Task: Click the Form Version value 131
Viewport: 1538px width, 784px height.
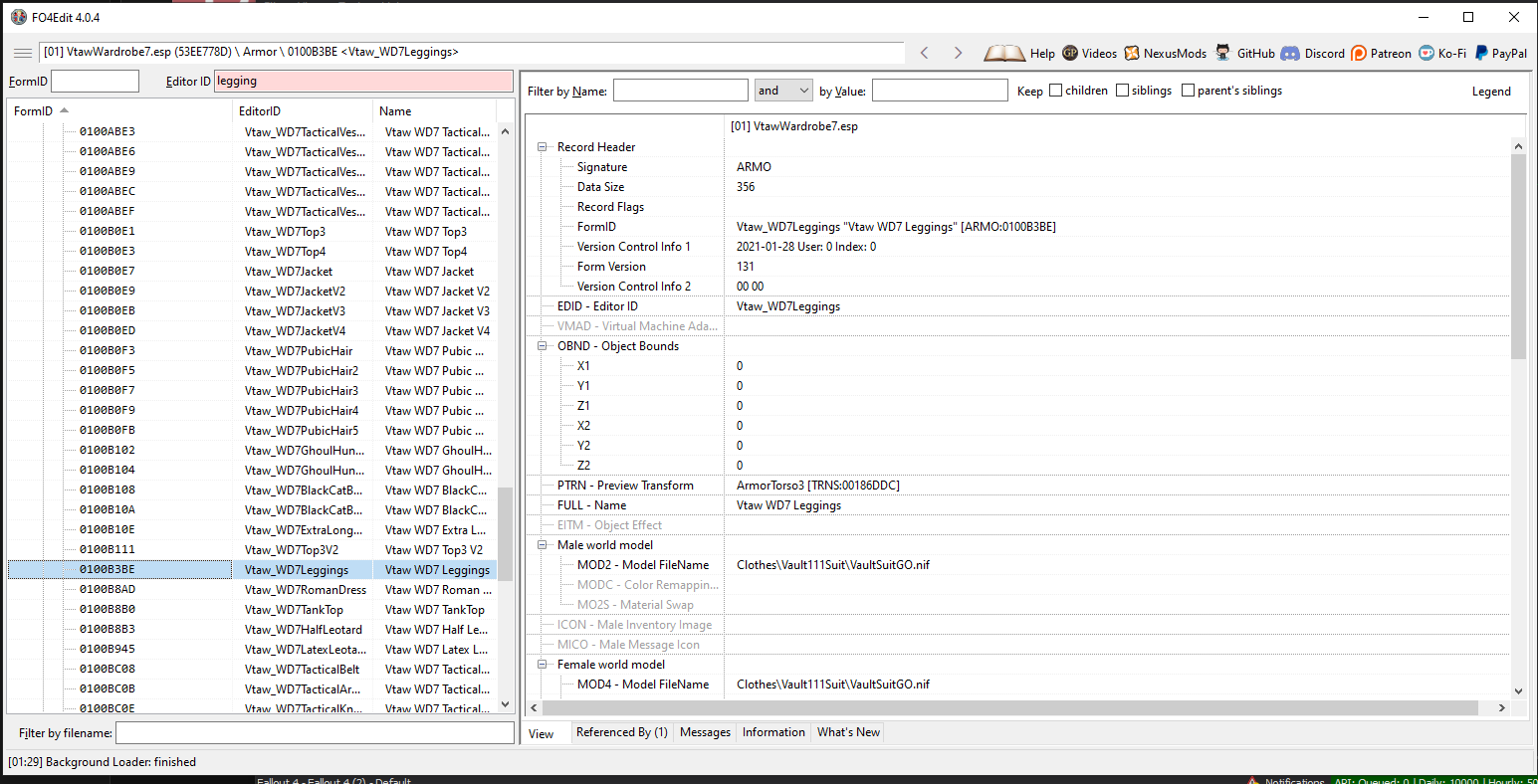Action: [746, 267]
